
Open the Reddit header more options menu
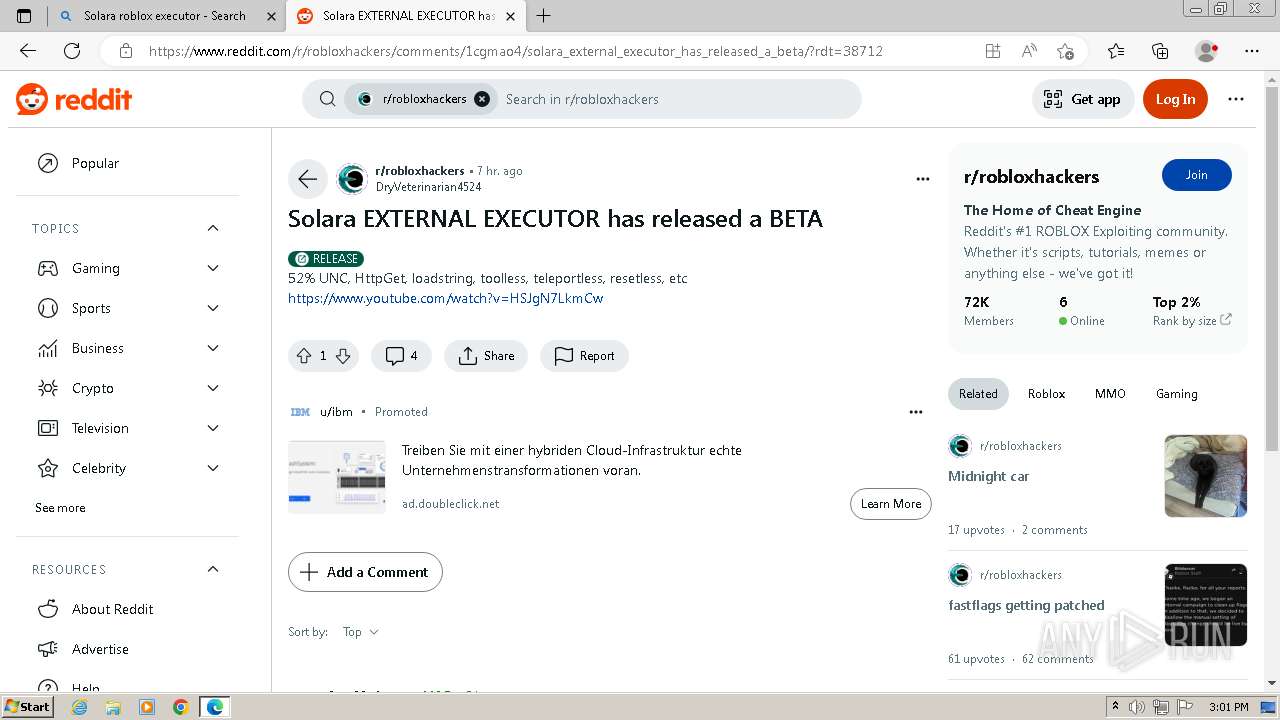(1236, 99)
